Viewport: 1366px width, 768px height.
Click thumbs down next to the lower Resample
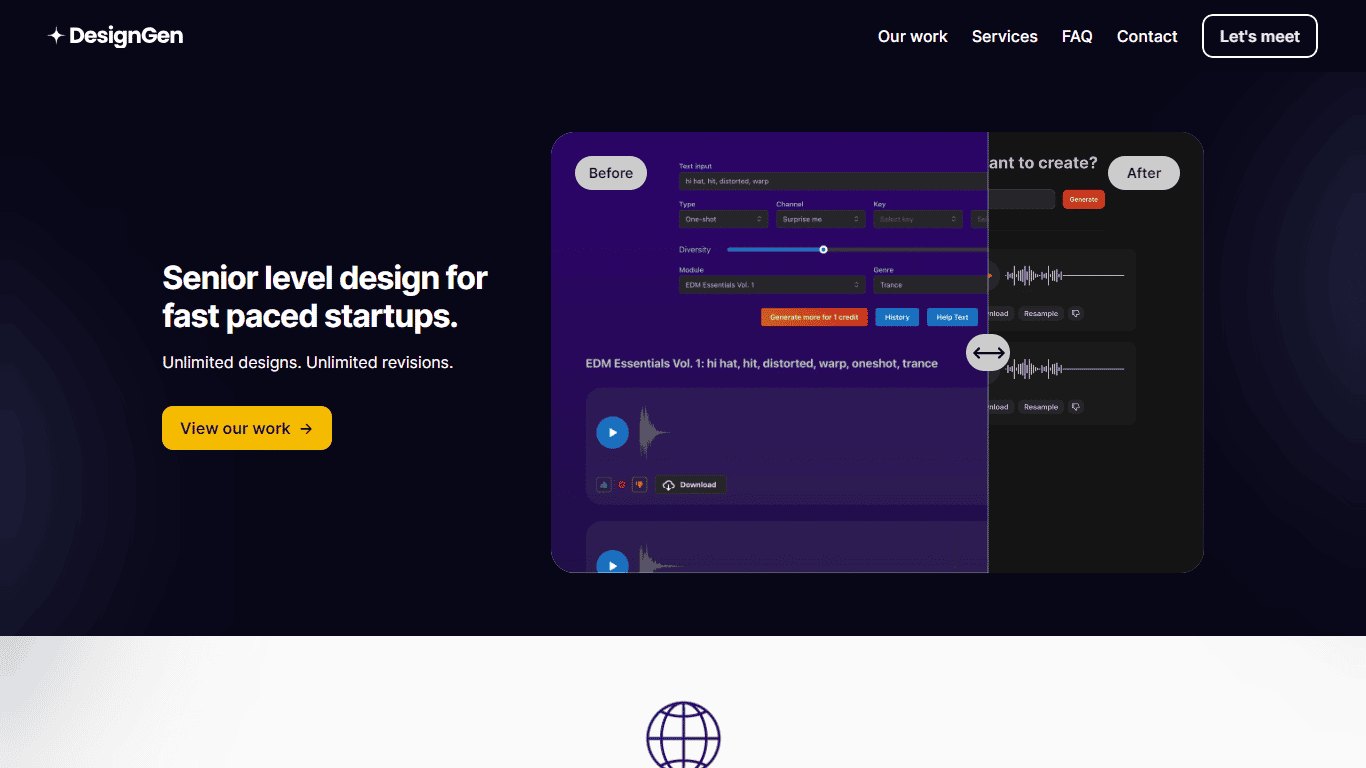(1075, 407)
